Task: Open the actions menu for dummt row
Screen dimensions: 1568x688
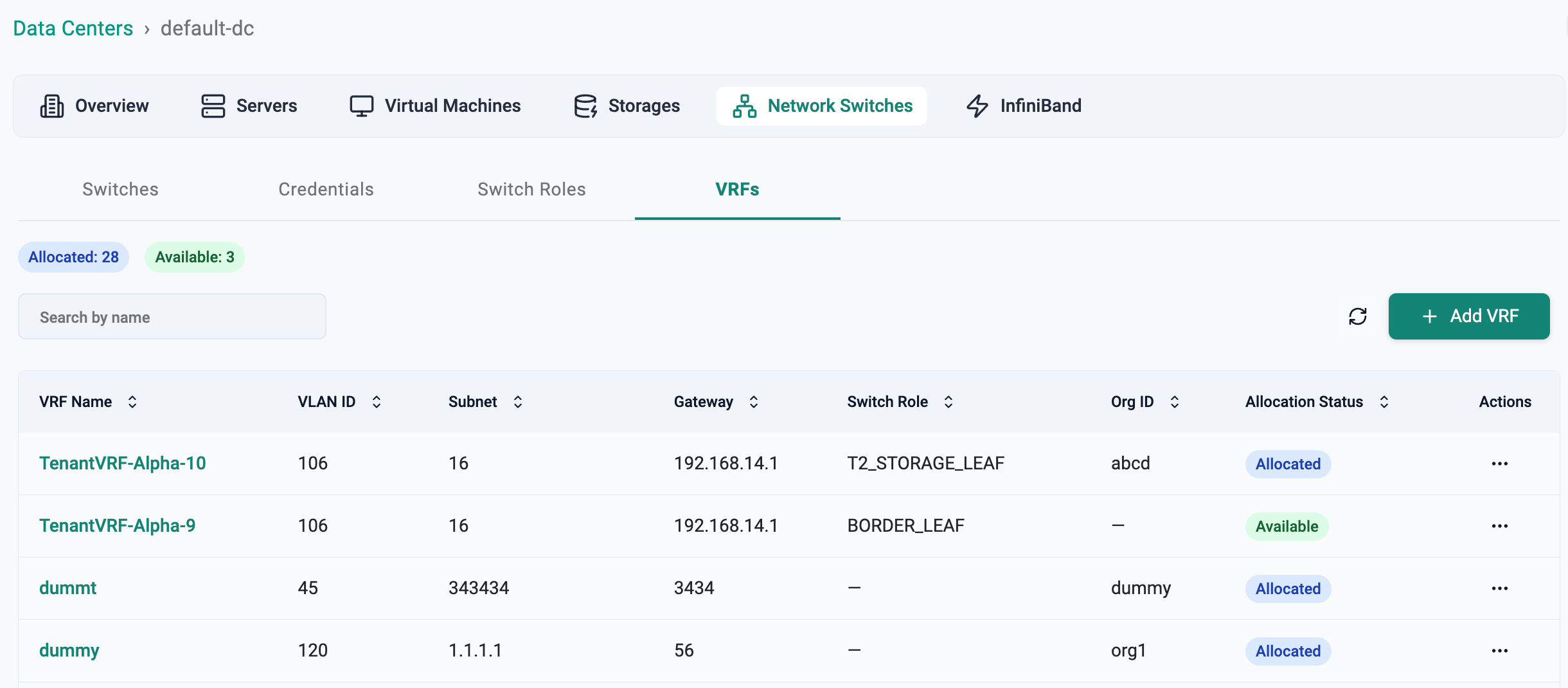Action: click(1499, 588)
